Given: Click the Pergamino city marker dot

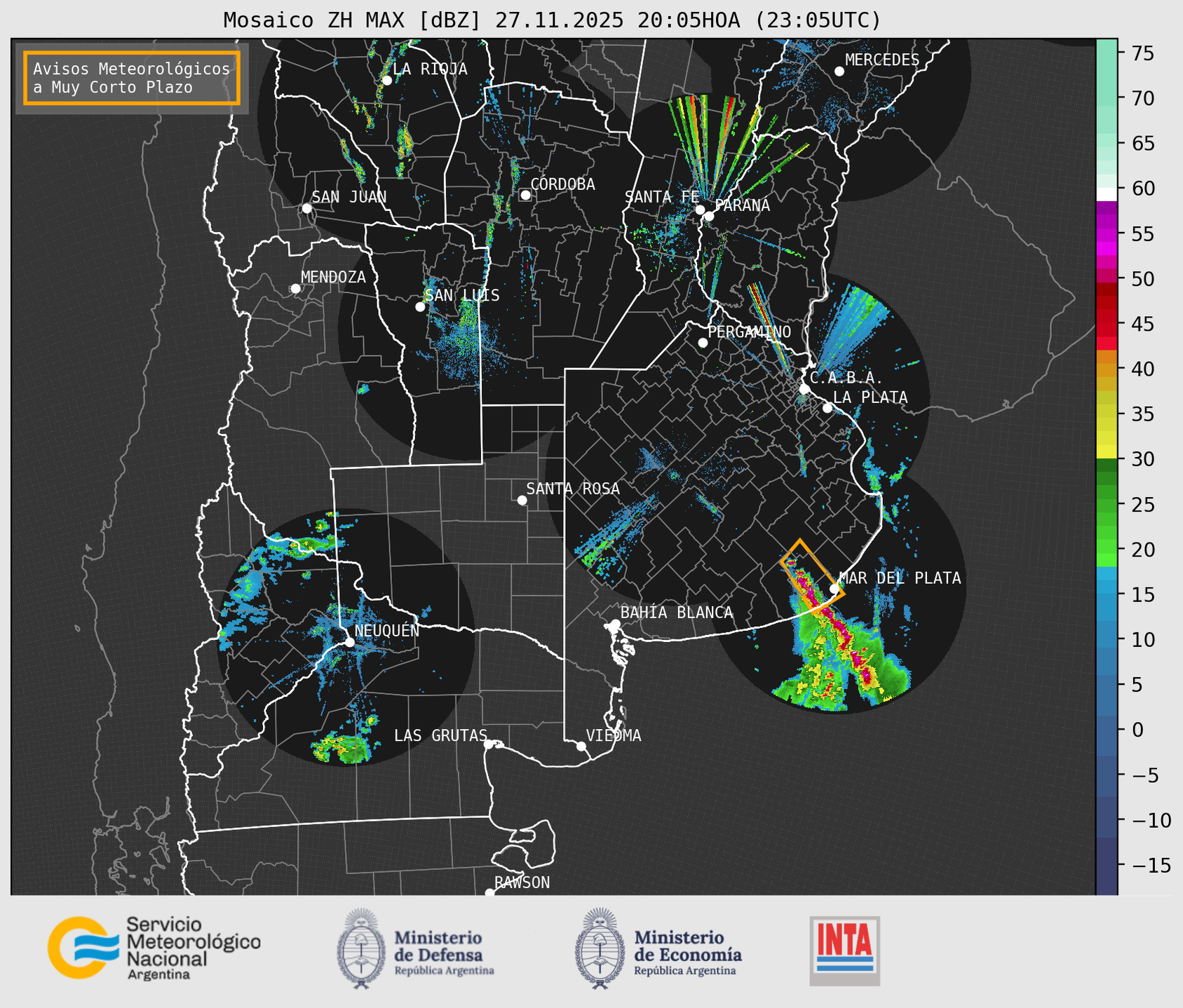Looking at the screenshot, I should tap(703, 343).
